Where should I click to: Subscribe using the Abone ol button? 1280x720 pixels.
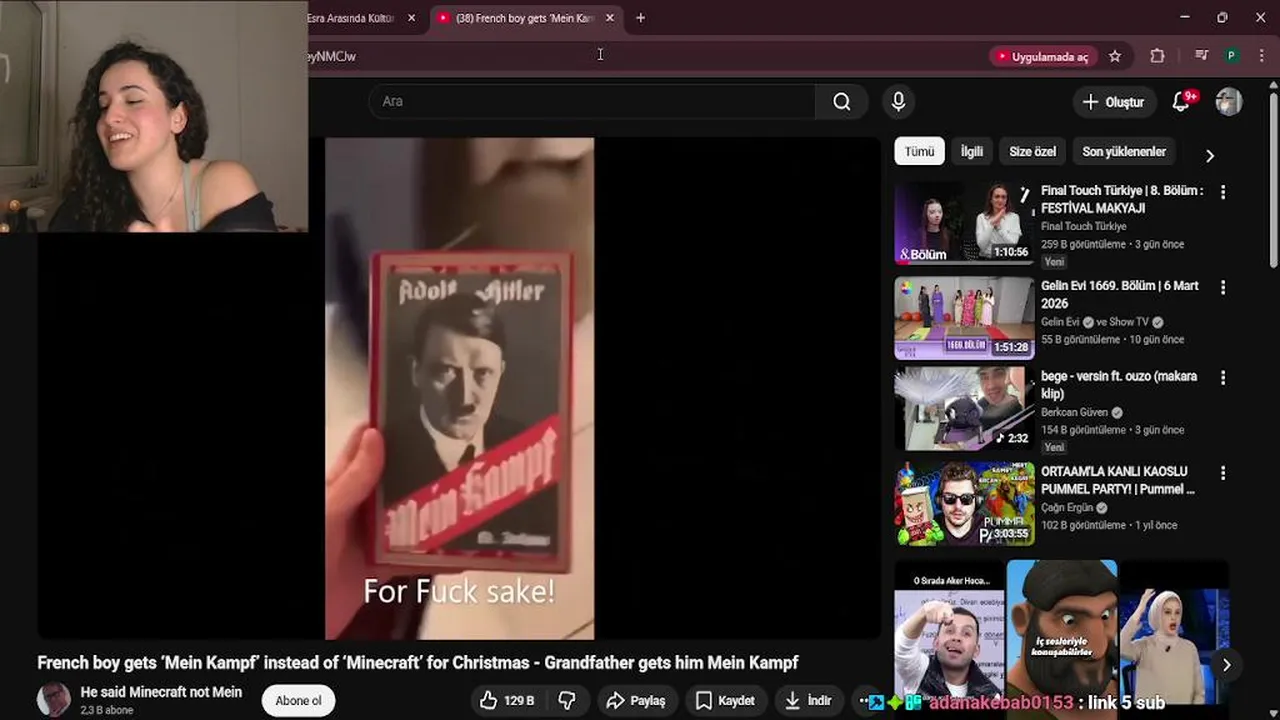coord(298,701)
